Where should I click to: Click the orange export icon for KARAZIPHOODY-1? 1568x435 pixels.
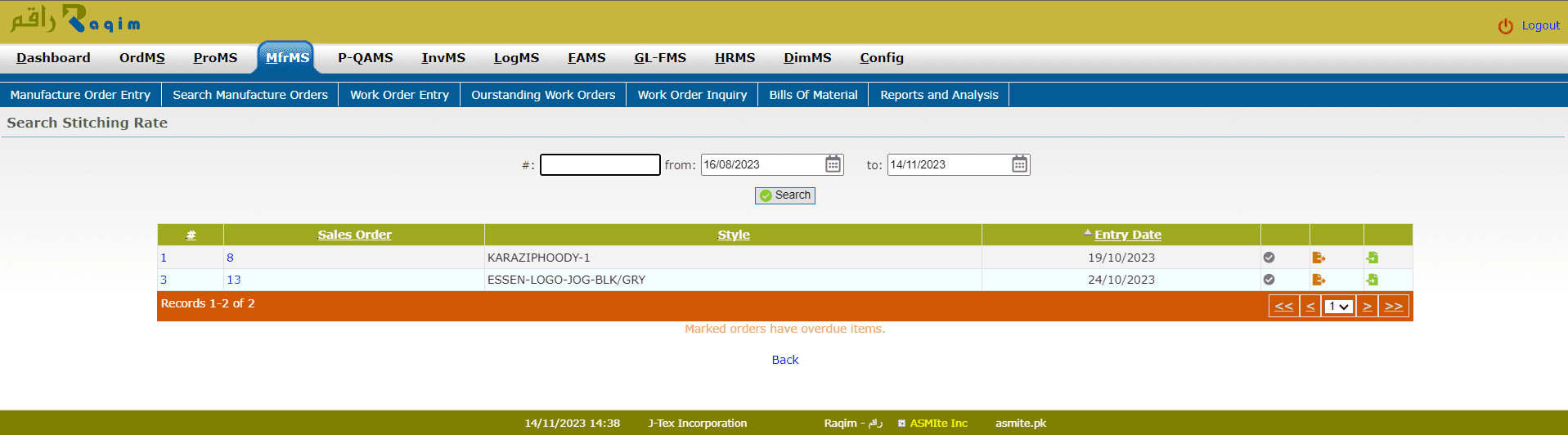click(x=1318, y=258)
